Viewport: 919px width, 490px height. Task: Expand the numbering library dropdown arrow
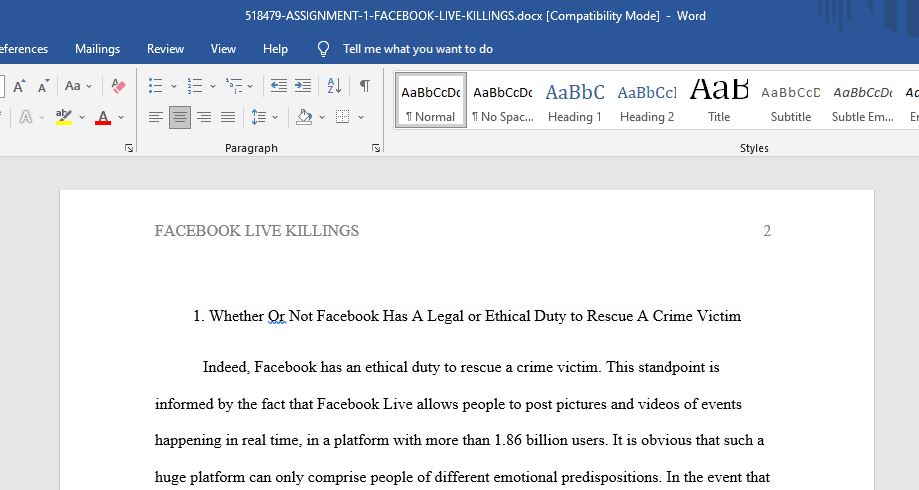[213, 87]
